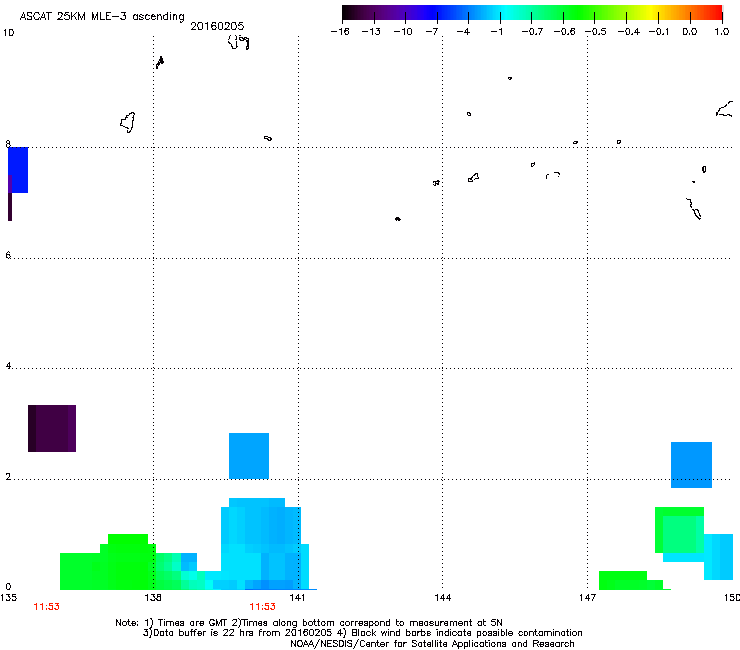740x650 pixels.
Task: Click the dark purple data block near latitude 3
Action: point(52,429)
